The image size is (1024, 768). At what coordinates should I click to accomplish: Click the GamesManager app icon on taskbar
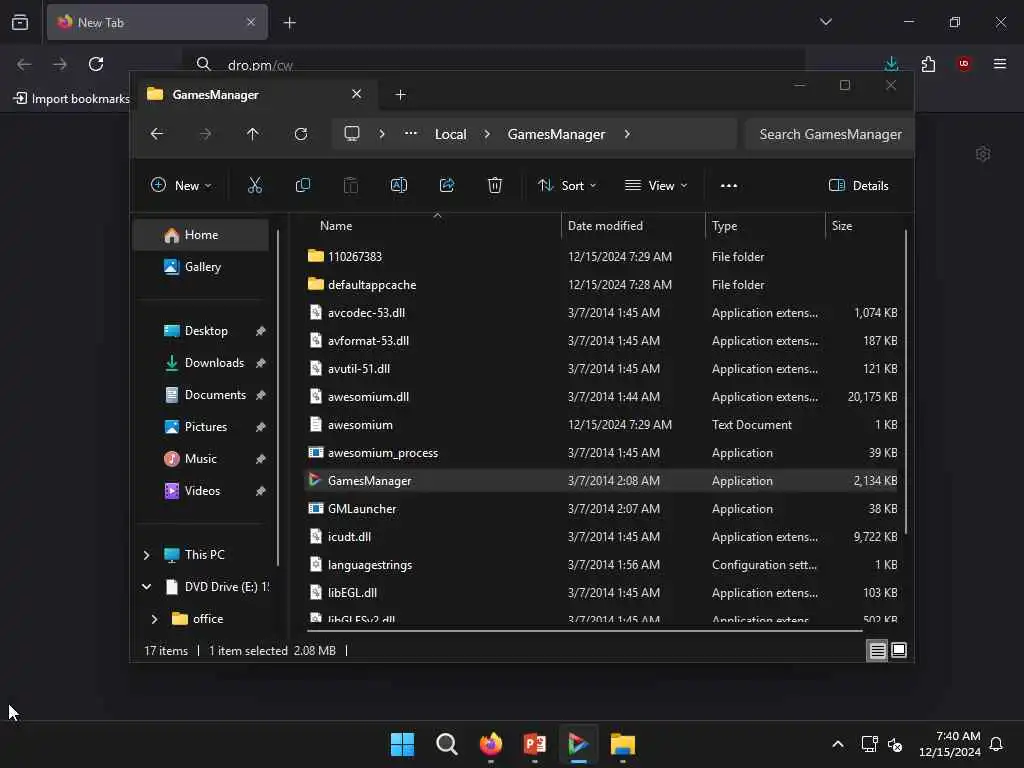[579, 744]
